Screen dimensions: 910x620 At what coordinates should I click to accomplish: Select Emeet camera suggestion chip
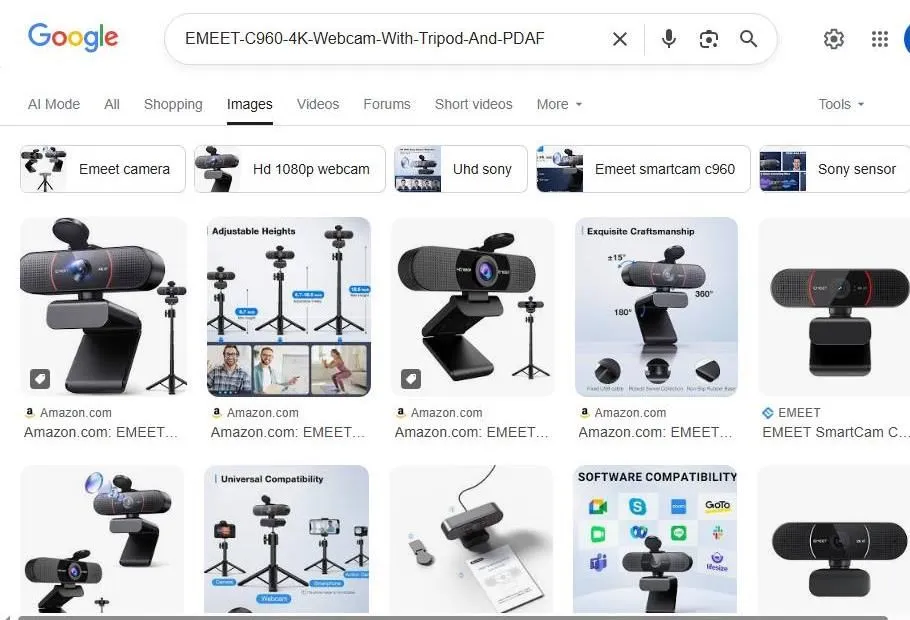tap(103, 169)
